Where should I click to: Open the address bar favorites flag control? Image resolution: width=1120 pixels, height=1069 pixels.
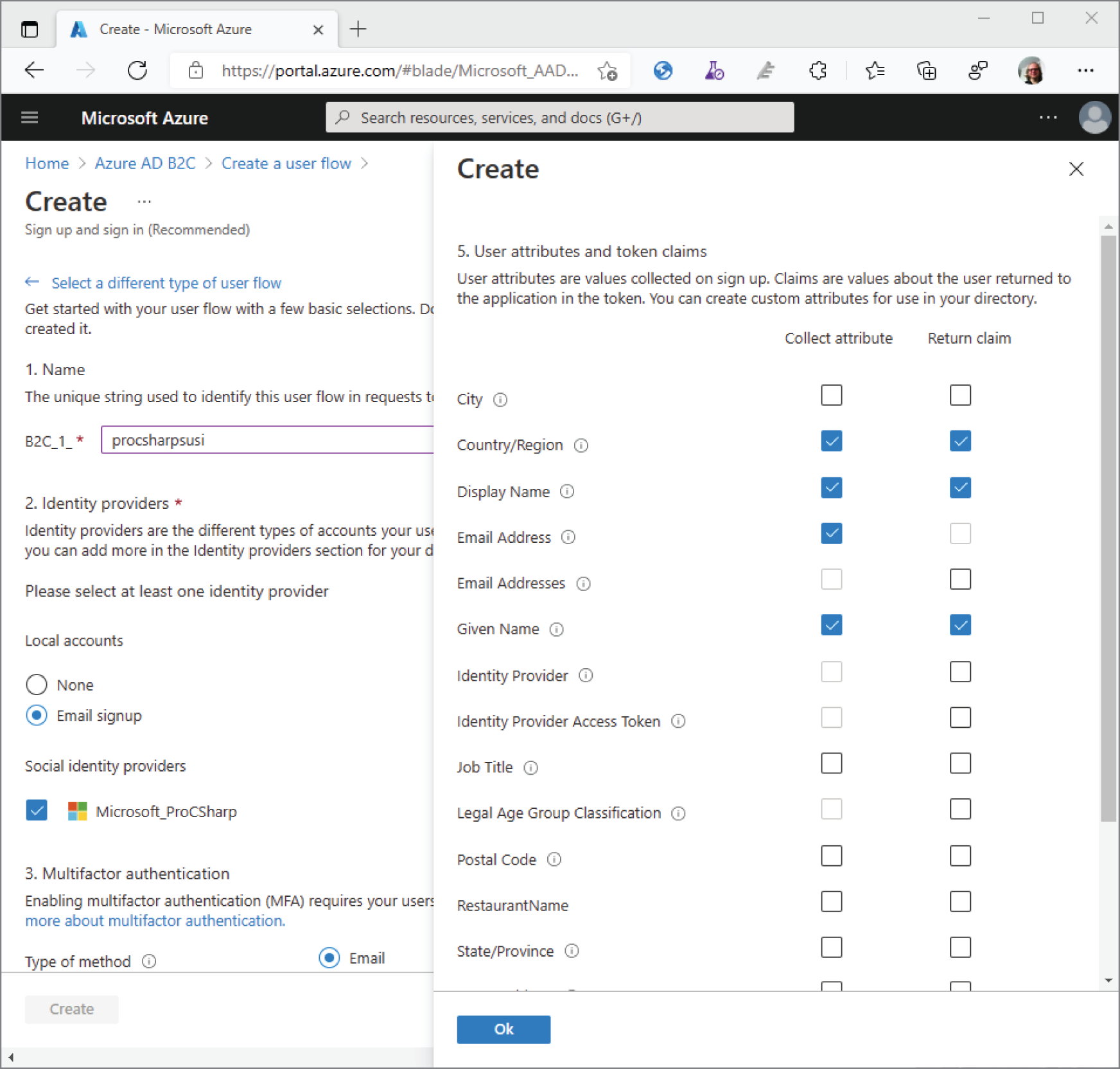(606, 71)
